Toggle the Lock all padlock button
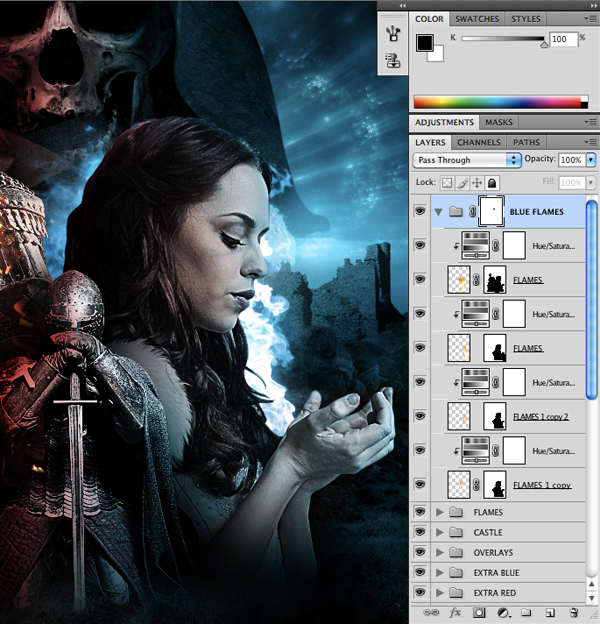The height and width of the screenshot is (624, 600). click(x=492, y=183)
